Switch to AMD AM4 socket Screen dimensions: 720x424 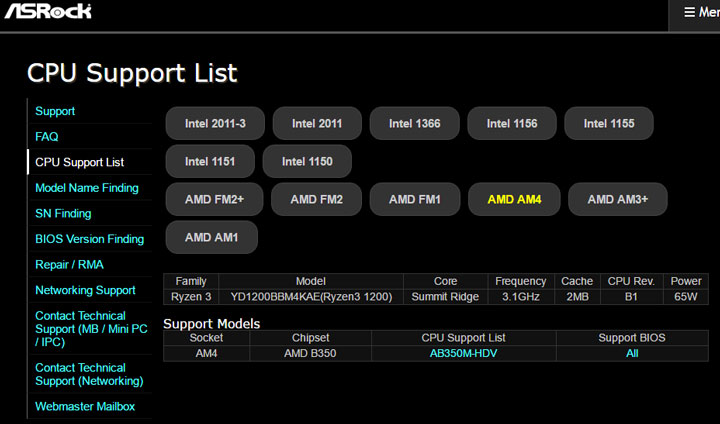[x=514, y=199]
